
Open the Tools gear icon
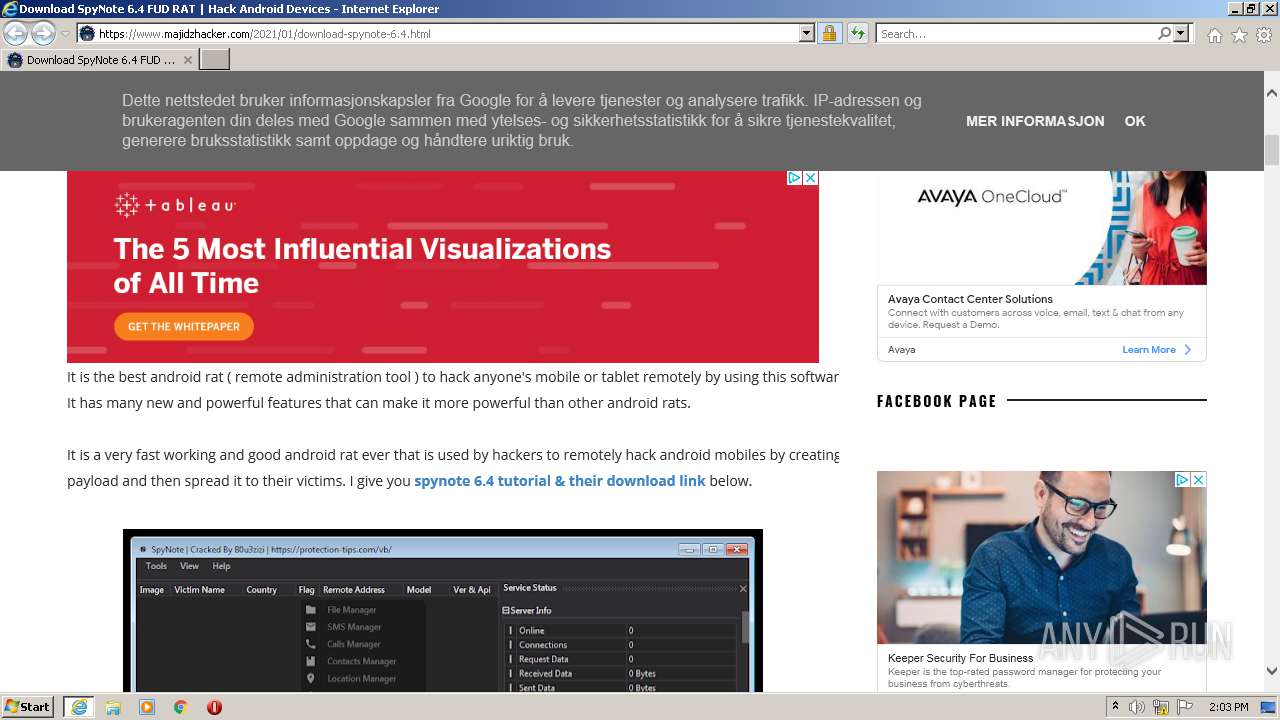[x=1264, y=35]
